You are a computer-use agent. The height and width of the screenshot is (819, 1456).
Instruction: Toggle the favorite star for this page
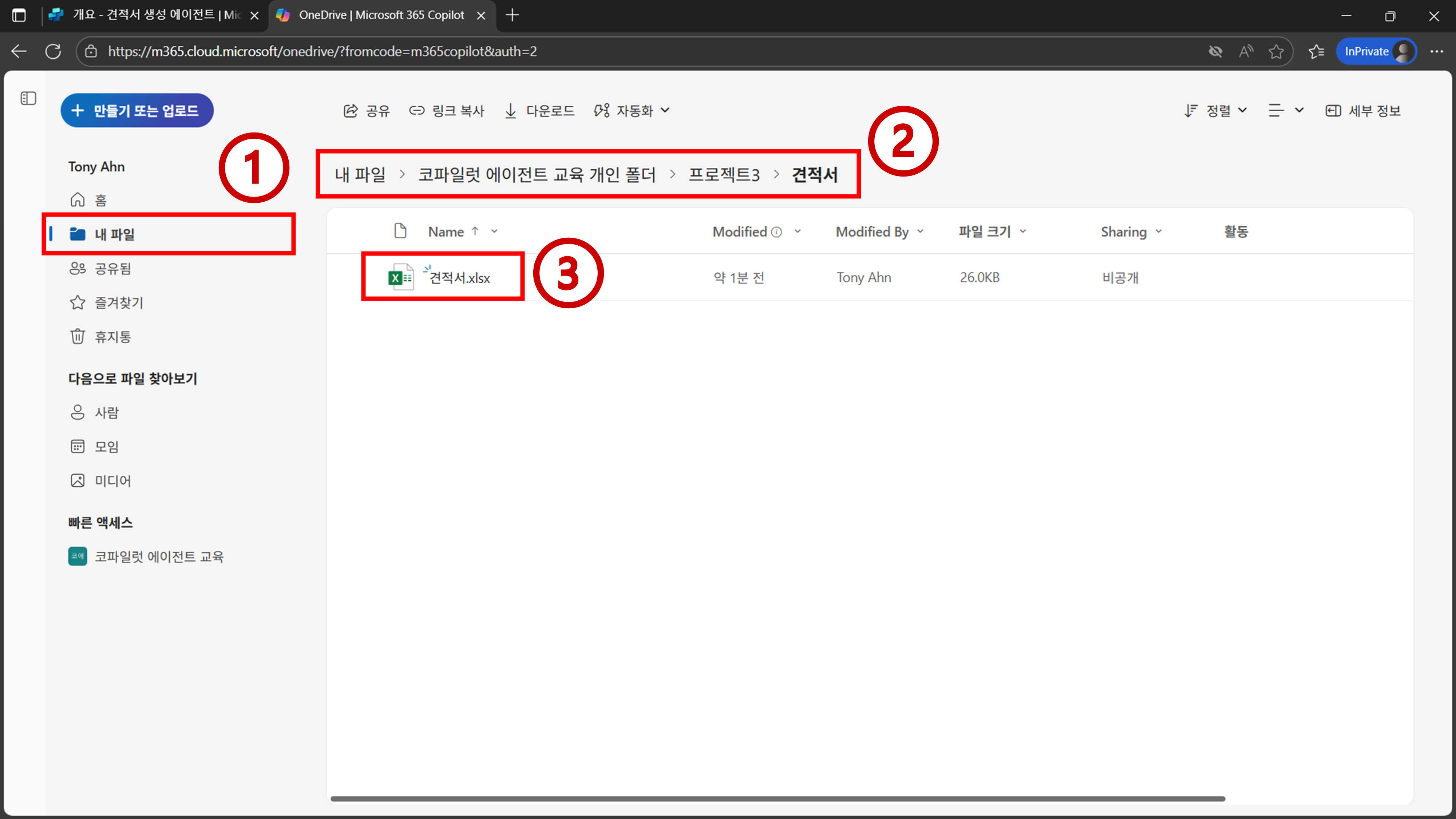[1276, 51]
